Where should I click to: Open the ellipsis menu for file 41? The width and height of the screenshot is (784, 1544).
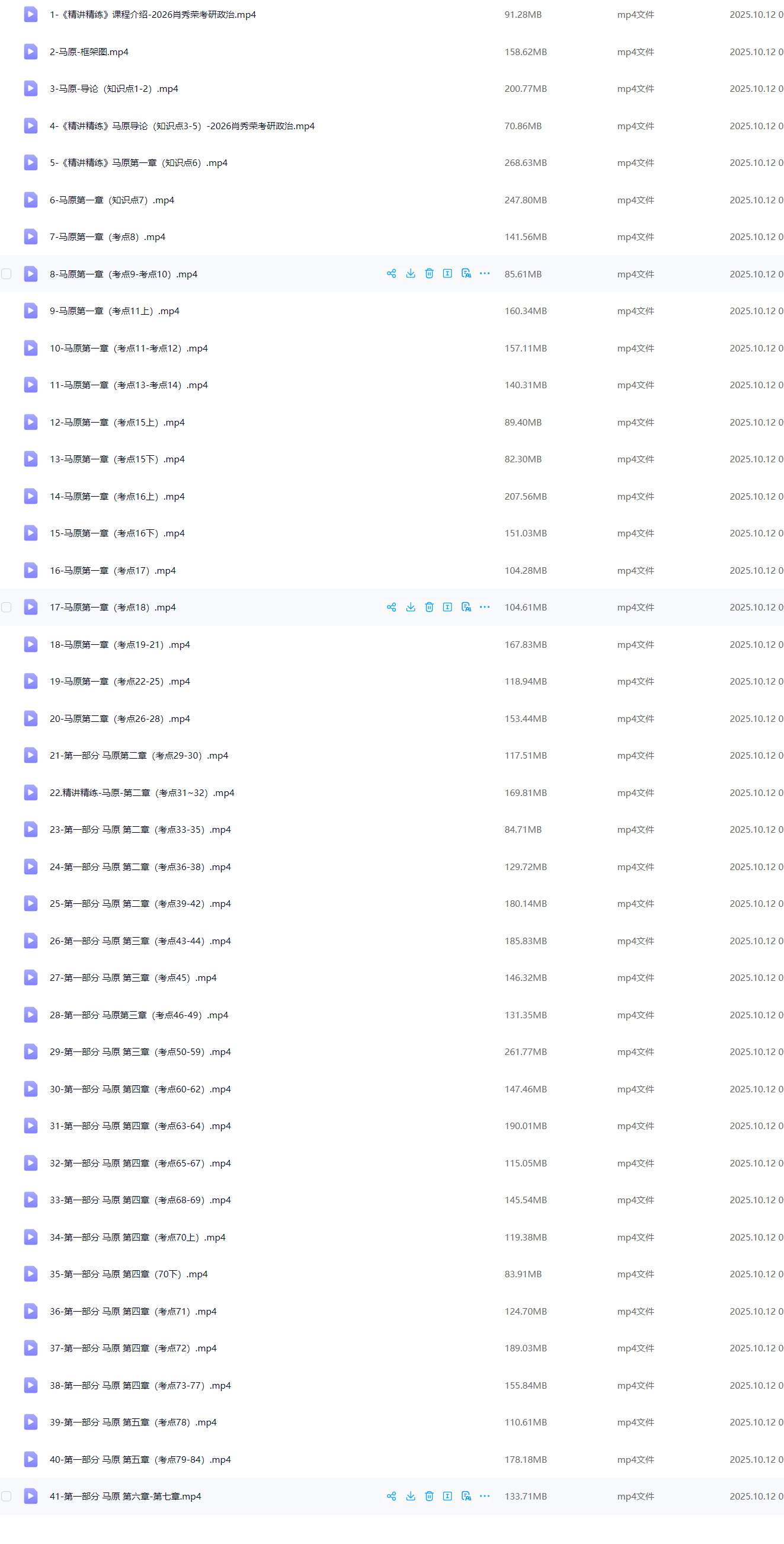pos(485,1496)
